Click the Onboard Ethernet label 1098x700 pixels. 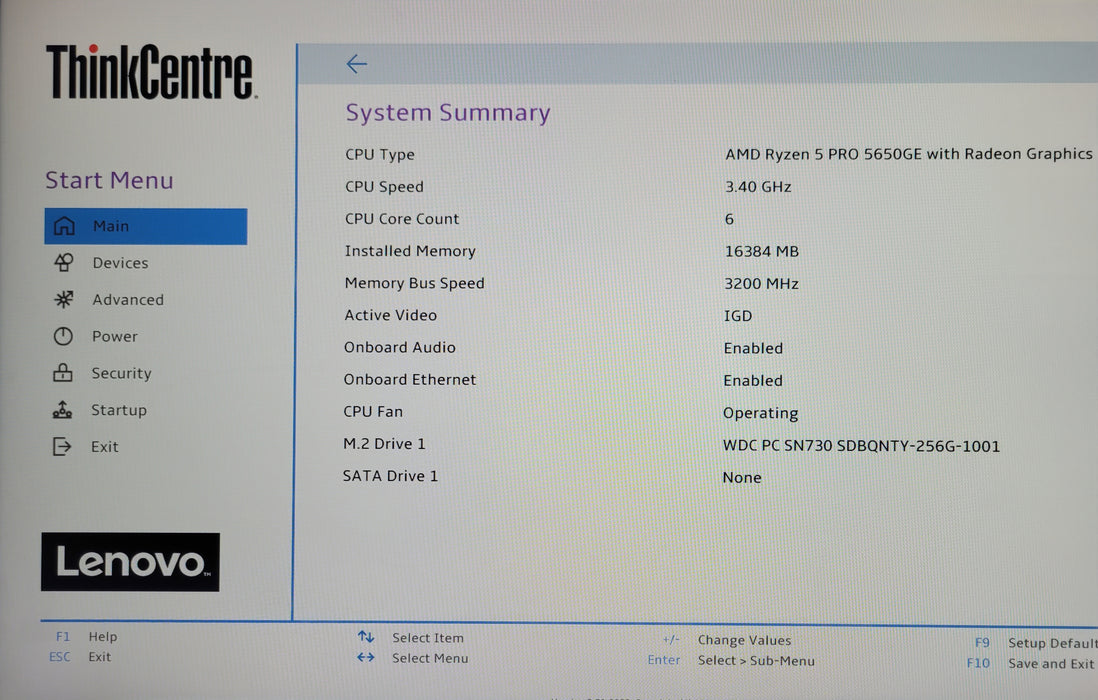[410, 380]
